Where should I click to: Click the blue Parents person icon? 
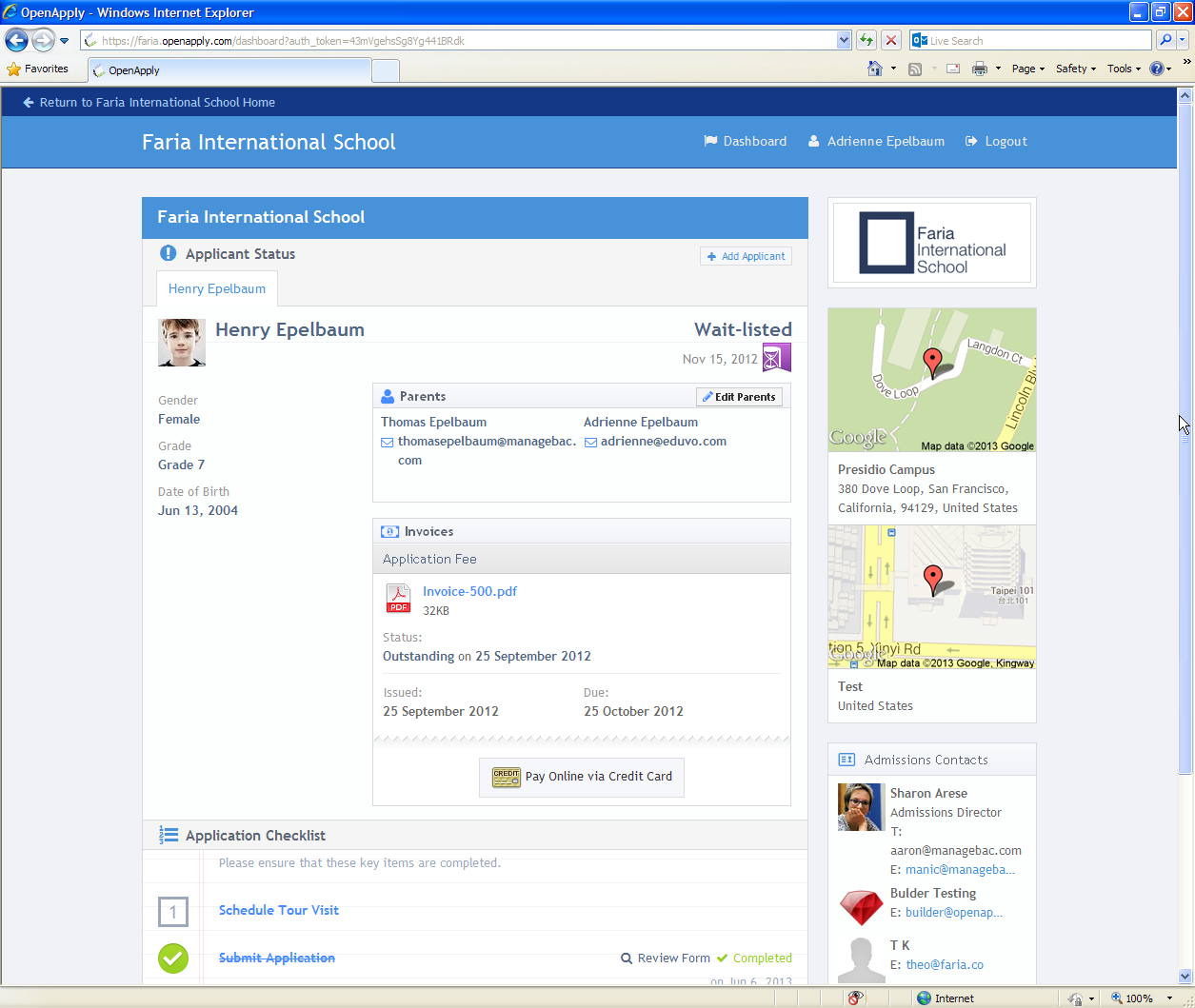coord(388,396)
